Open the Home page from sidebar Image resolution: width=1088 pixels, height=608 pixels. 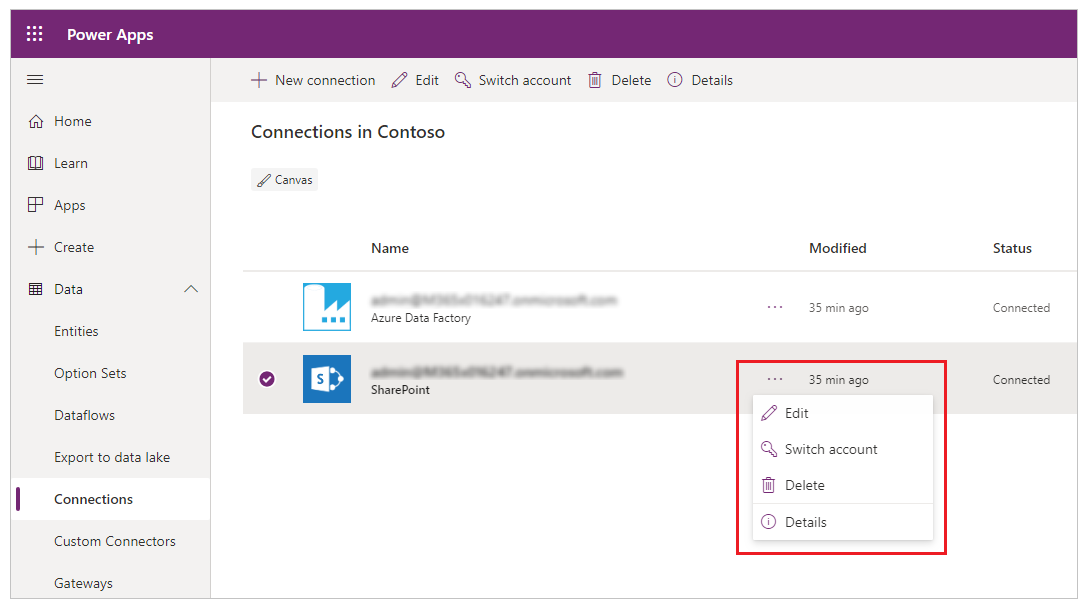(72, 121)
